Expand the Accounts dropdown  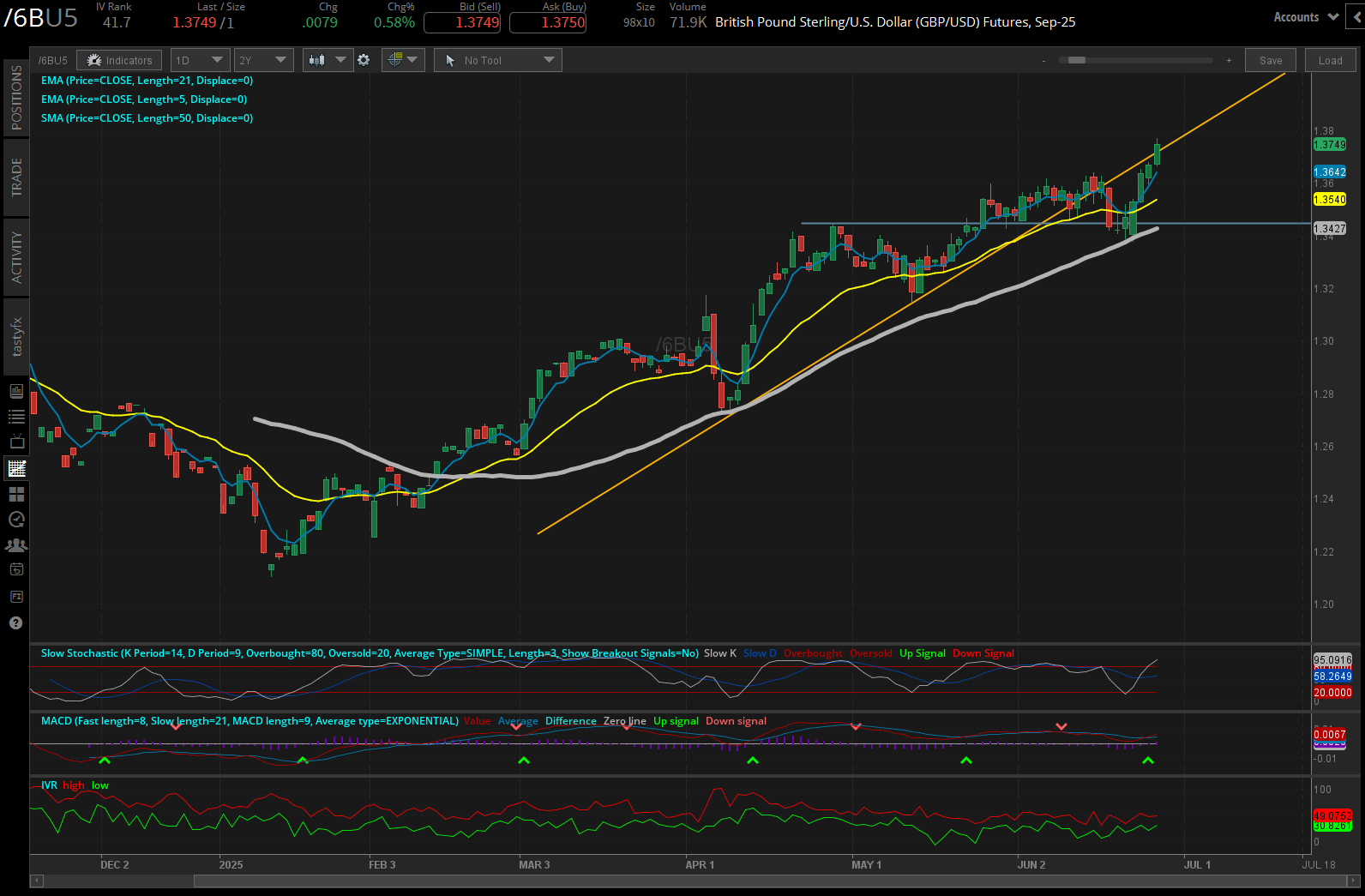point(1306,16)
